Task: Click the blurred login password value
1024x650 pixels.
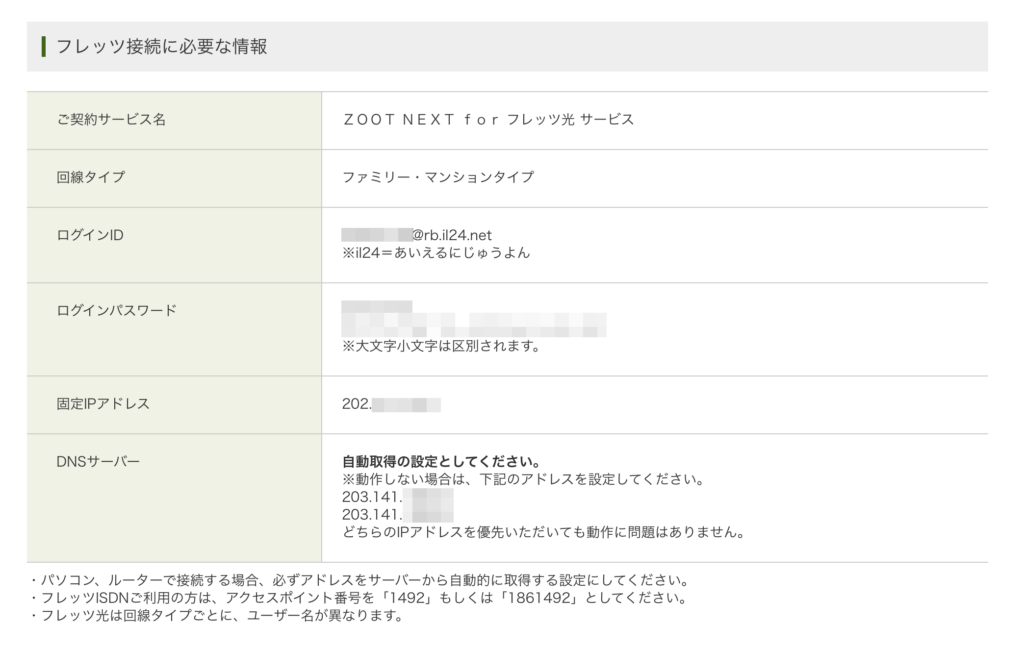Action: tap(474, 319)
